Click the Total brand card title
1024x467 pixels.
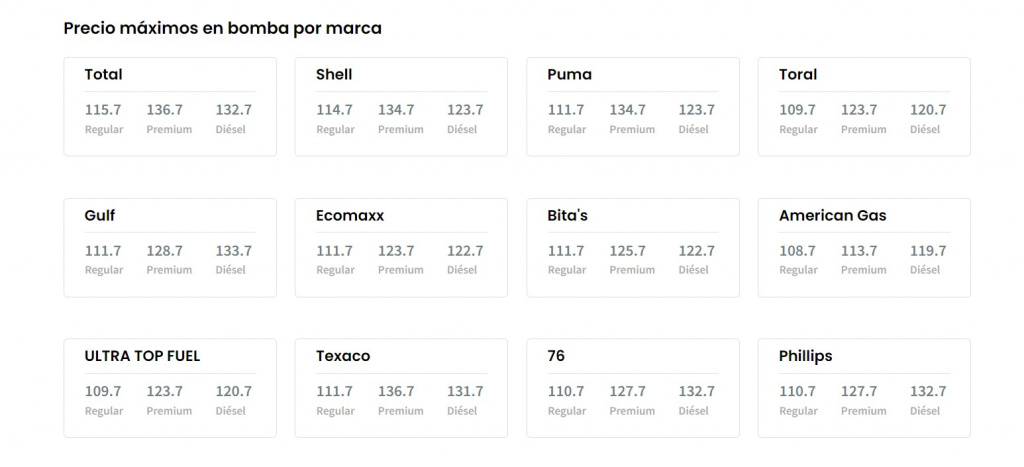click(x=103, y=74)
